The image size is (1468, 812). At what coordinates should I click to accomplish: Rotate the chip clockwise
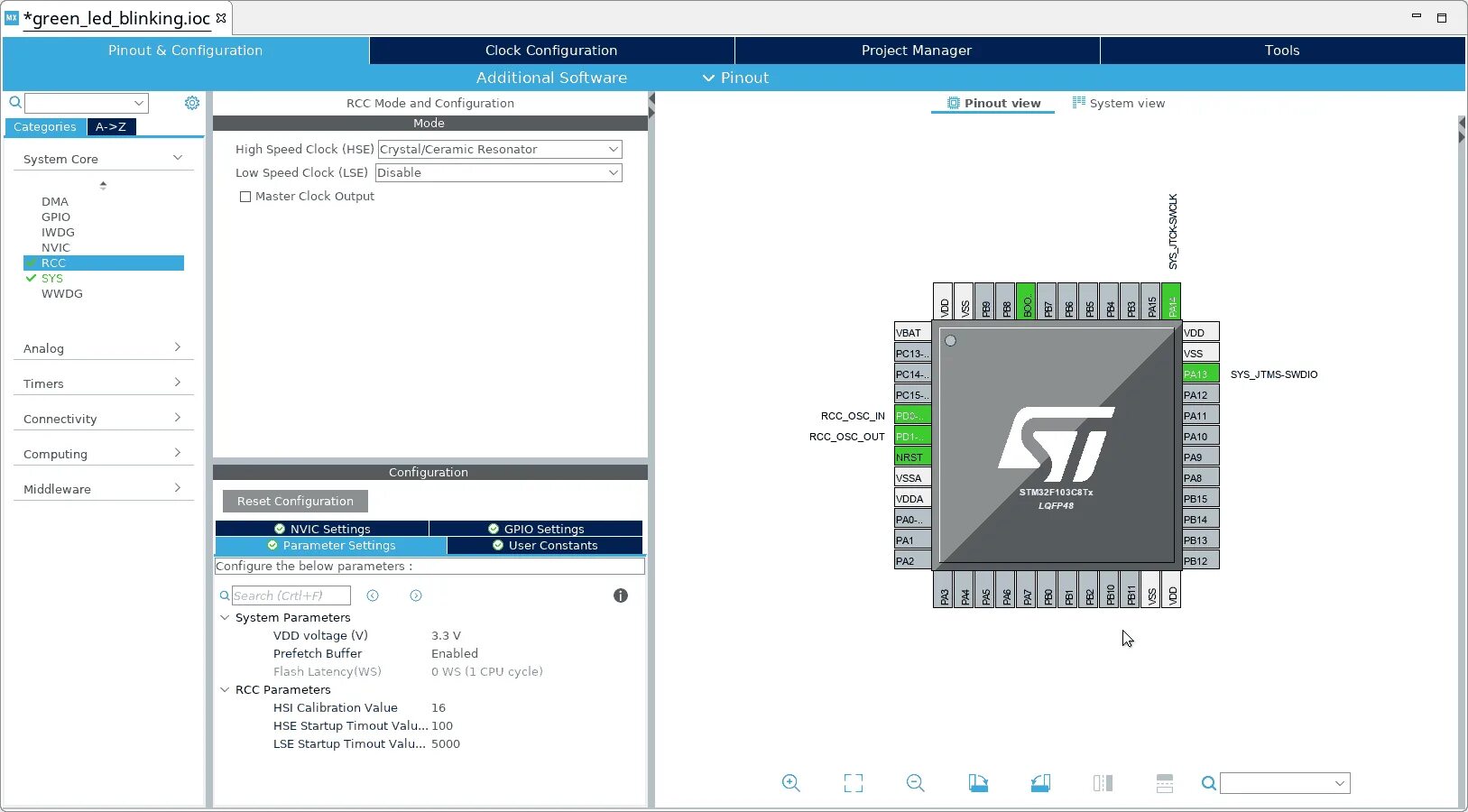979,783
